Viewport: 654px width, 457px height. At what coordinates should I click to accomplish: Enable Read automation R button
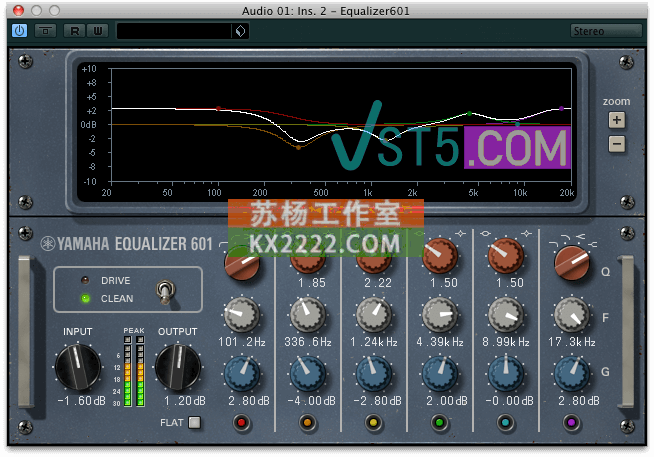(75, 31)
